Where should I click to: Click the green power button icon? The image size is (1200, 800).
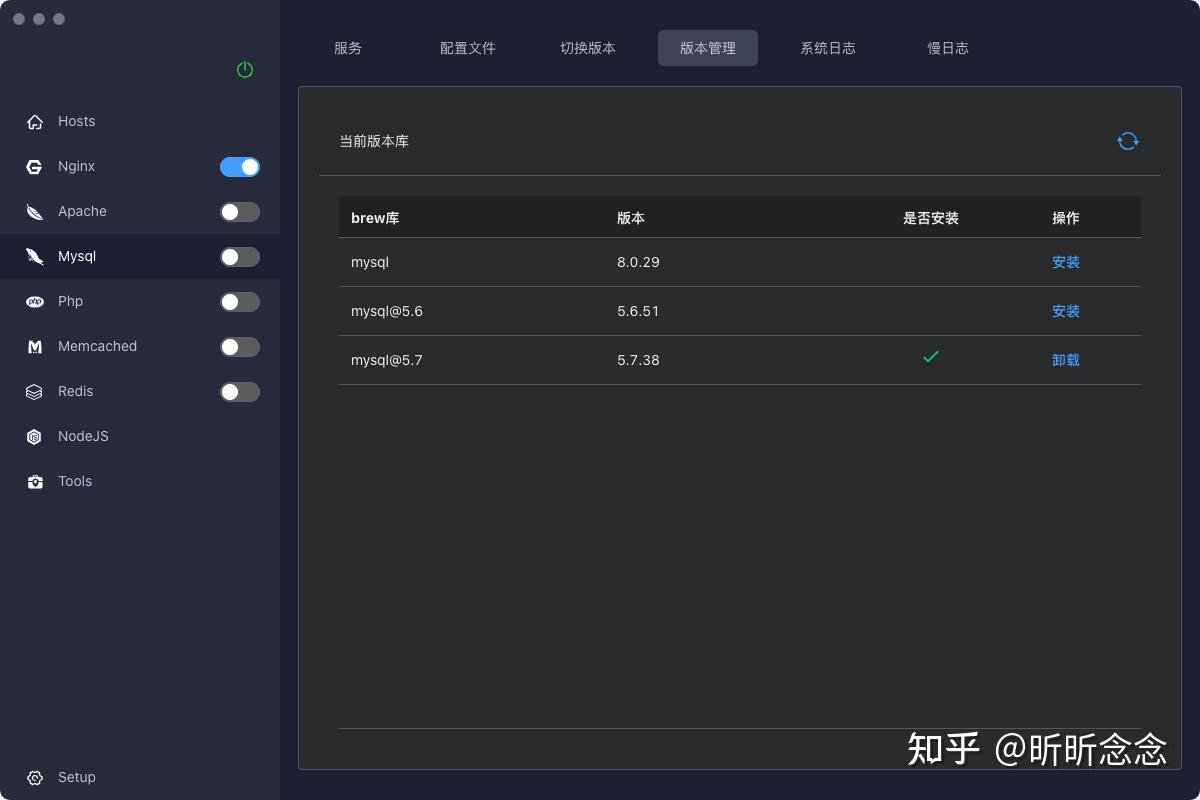pos(244,70)
